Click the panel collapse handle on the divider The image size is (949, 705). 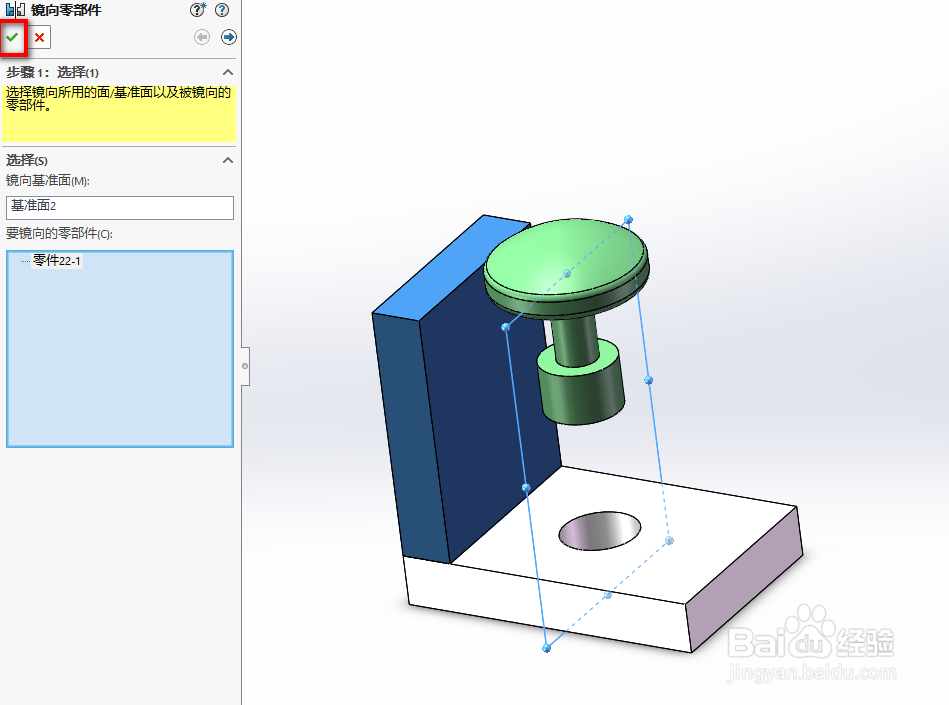coord(245,366)
